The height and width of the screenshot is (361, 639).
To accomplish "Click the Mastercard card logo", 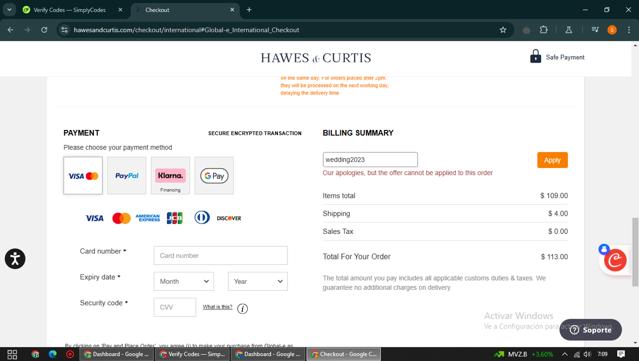I will point(121,218).
